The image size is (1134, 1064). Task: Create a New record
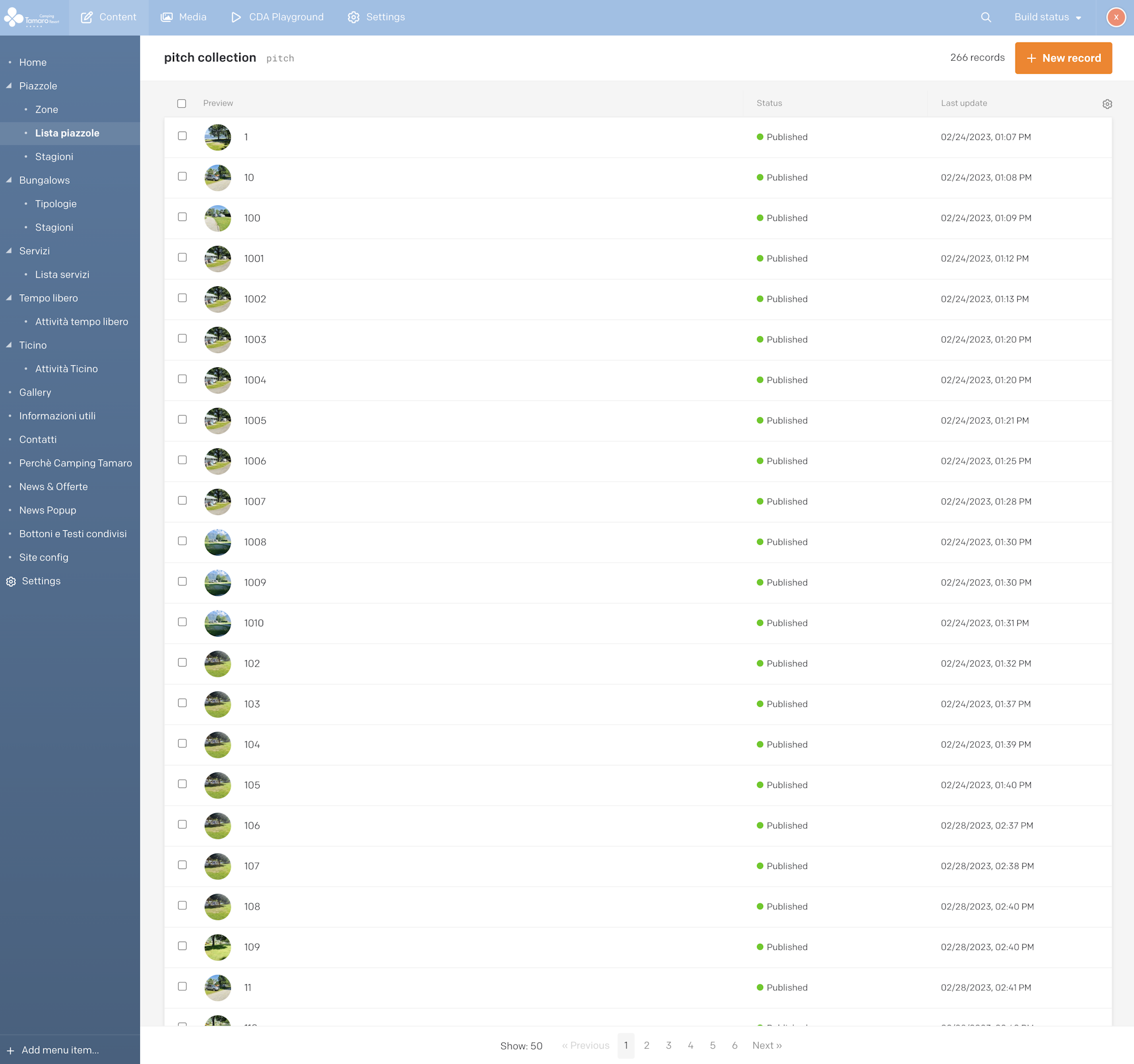pos(1063,58)
